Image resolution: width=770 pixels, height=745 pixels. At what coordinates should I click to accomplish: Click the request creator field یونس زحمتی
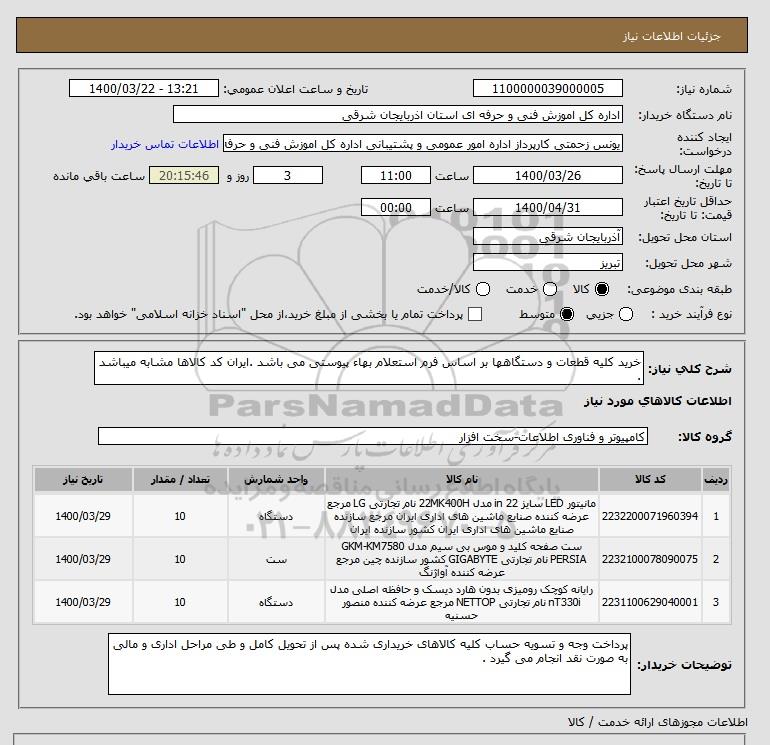coord(423,144)
